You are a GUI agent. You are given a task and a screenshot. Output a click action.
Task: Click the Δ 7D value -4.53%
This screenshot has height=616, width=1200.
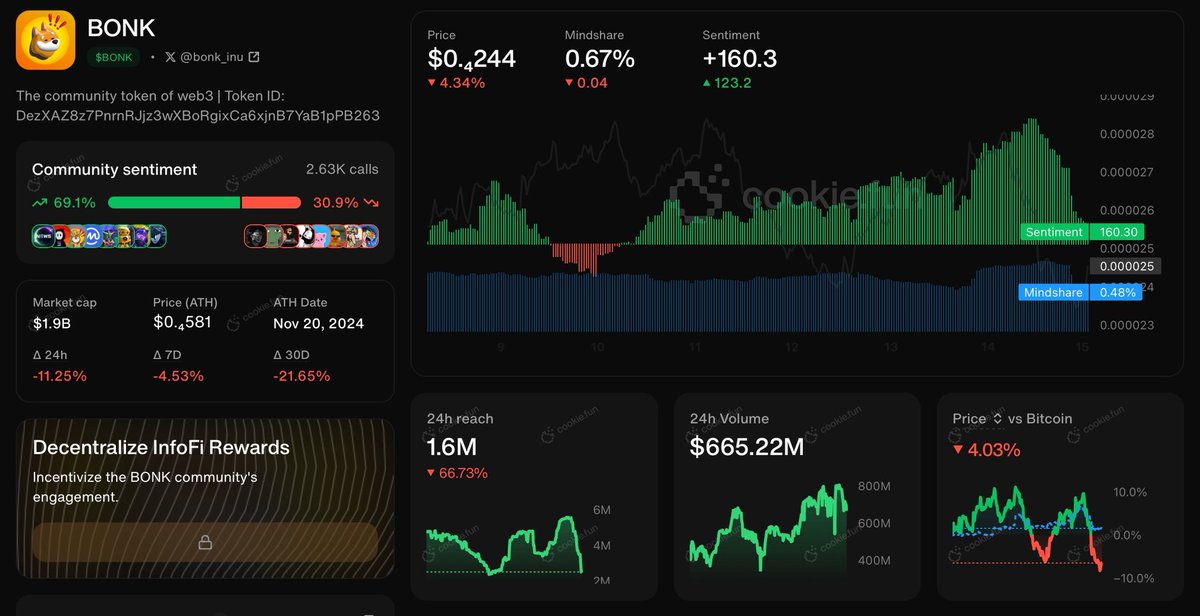pos(178,376)
